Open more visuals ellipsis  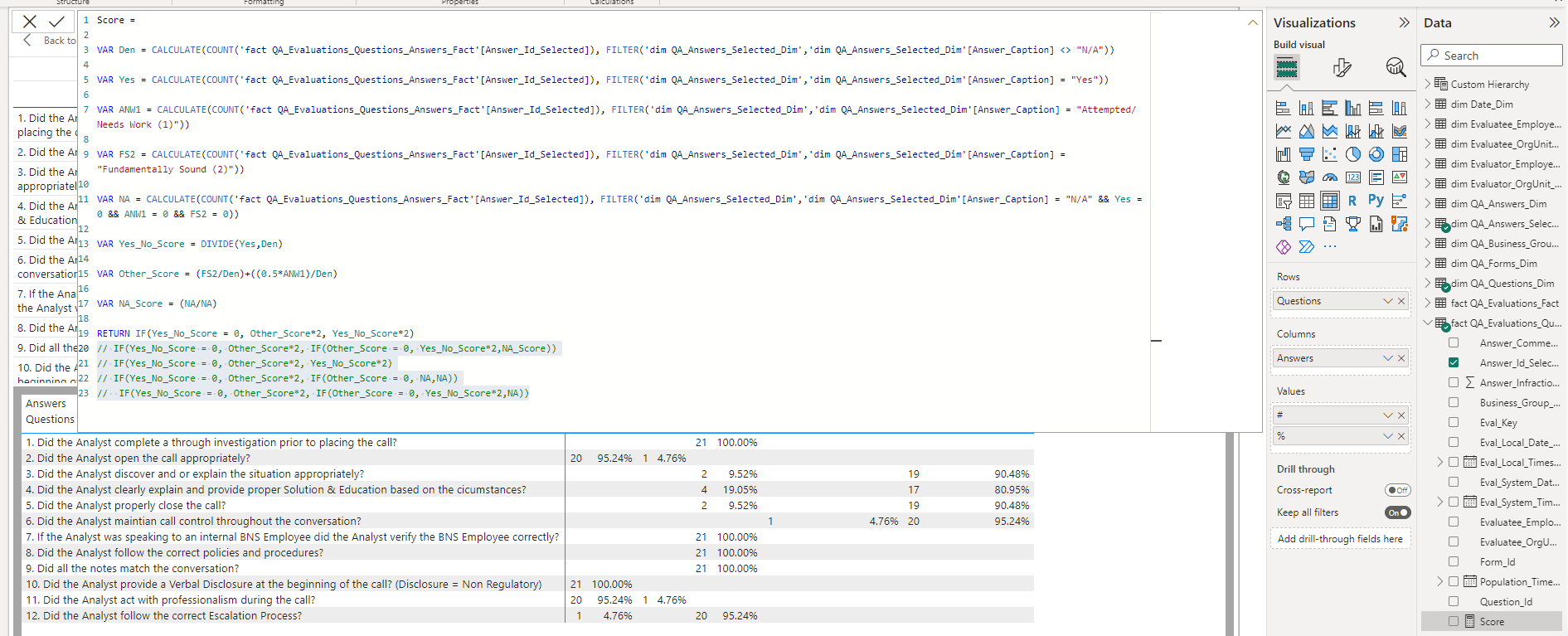pyautogui.click(x=1330, y=246)
